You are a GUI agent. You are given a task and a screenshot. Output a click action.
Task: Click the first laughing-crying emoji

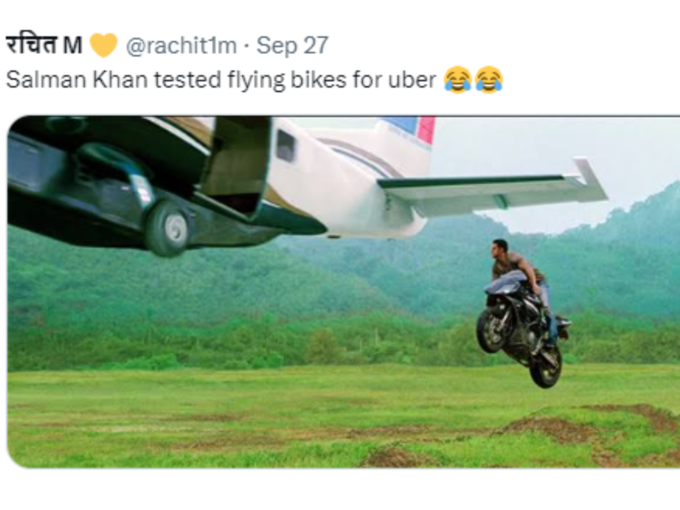[x=458, y=80]
